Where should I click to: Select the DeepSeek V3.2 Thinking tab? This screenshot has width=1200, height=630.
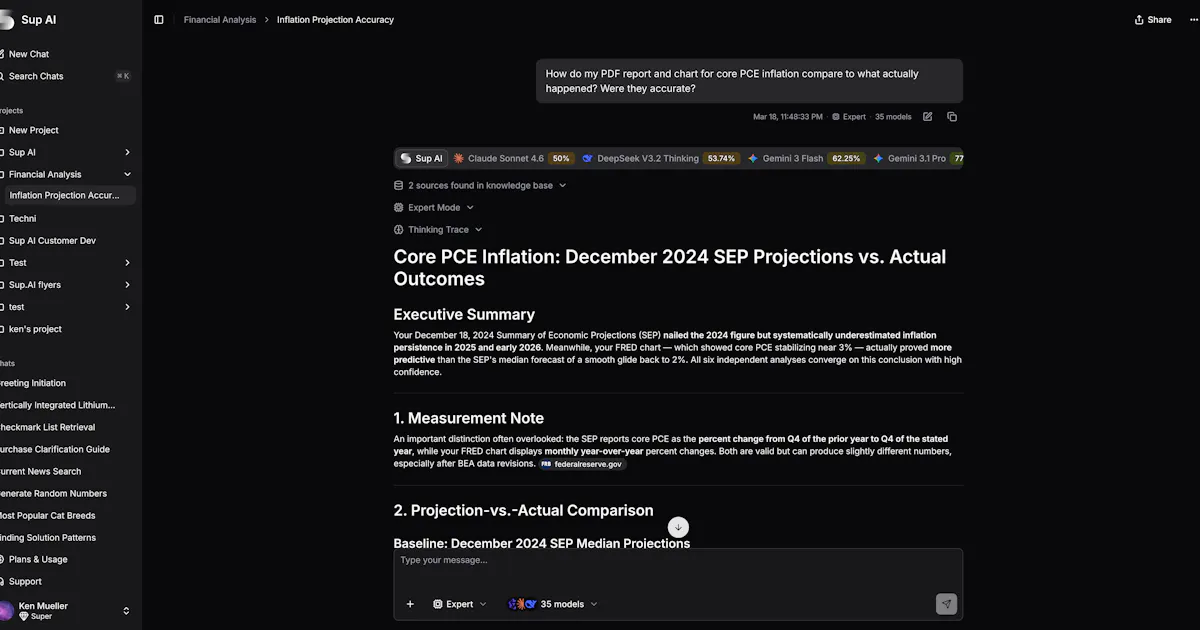click(660, 158)
